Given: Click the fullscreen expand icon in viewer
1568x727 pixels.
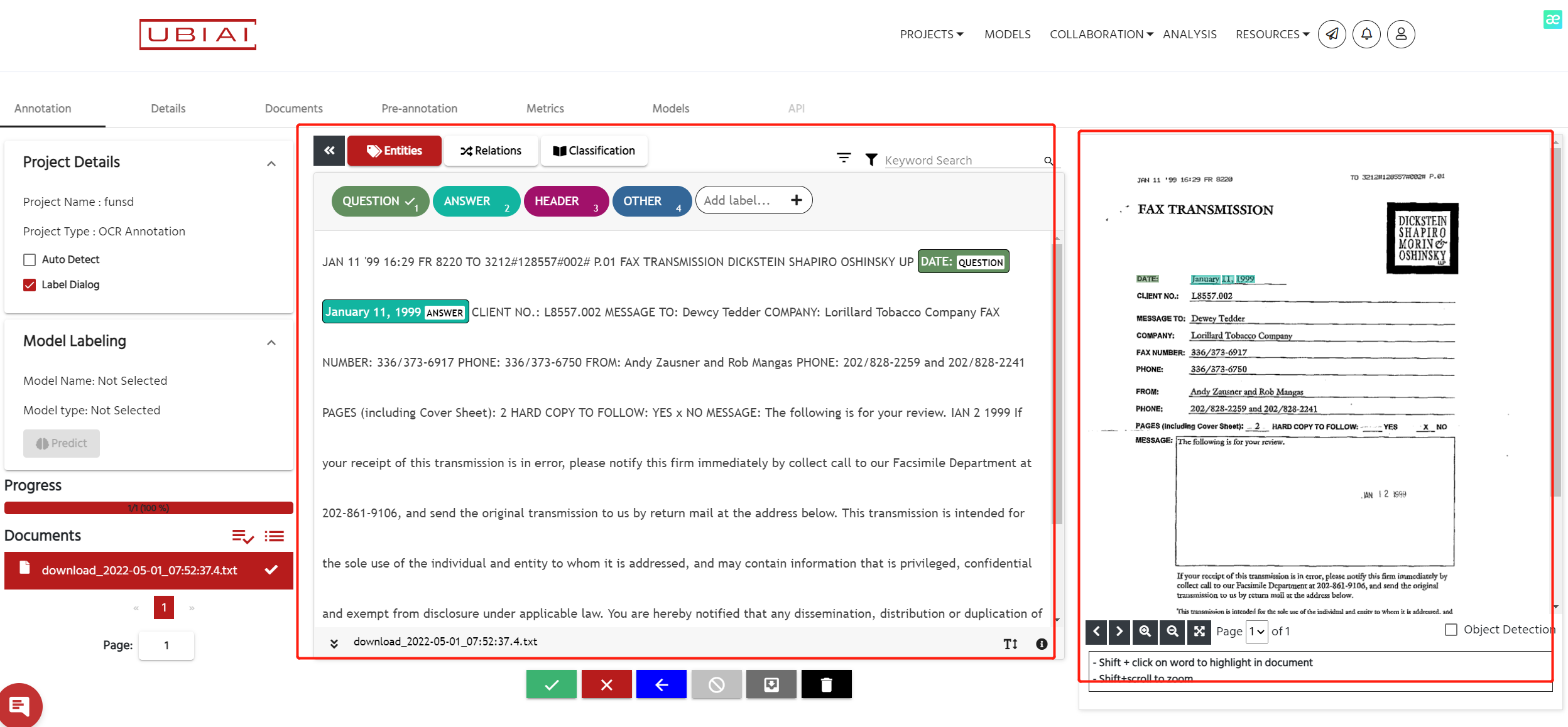Looking at the screenshot, I should (x=1199, y=632).
